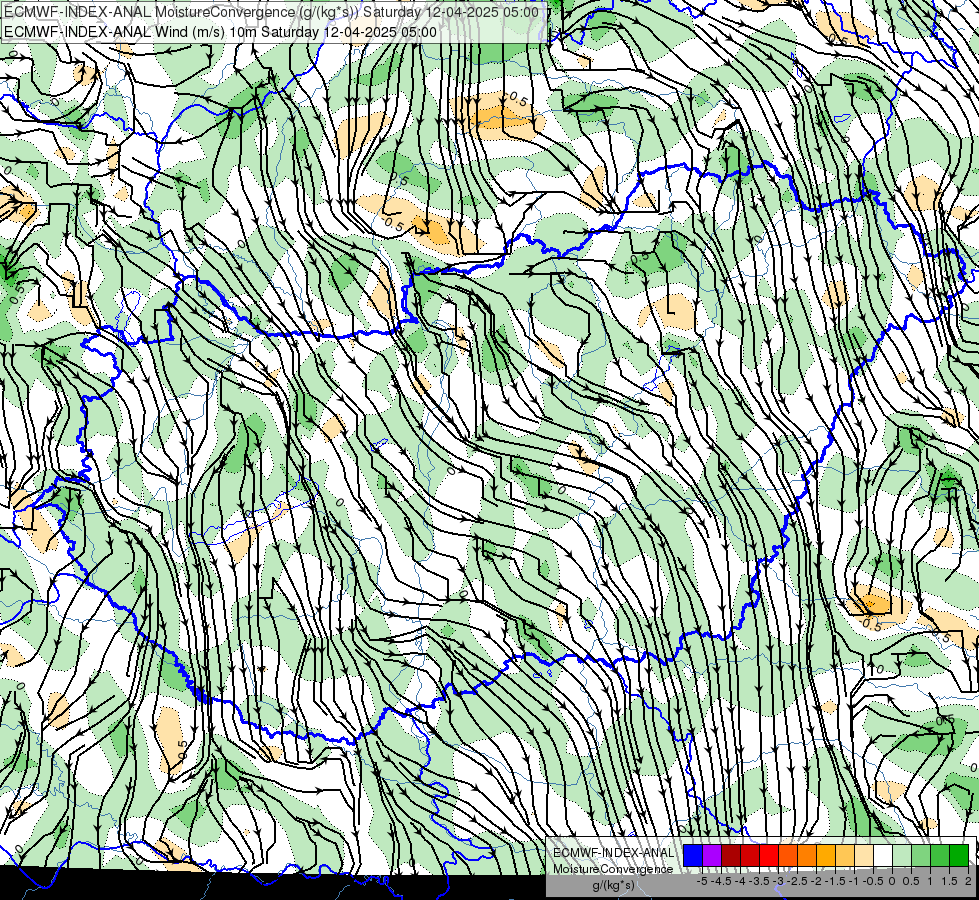
Task: Click the ECMWF-INDEX-ANAL label in the legend
Action: tap(614, 853)
